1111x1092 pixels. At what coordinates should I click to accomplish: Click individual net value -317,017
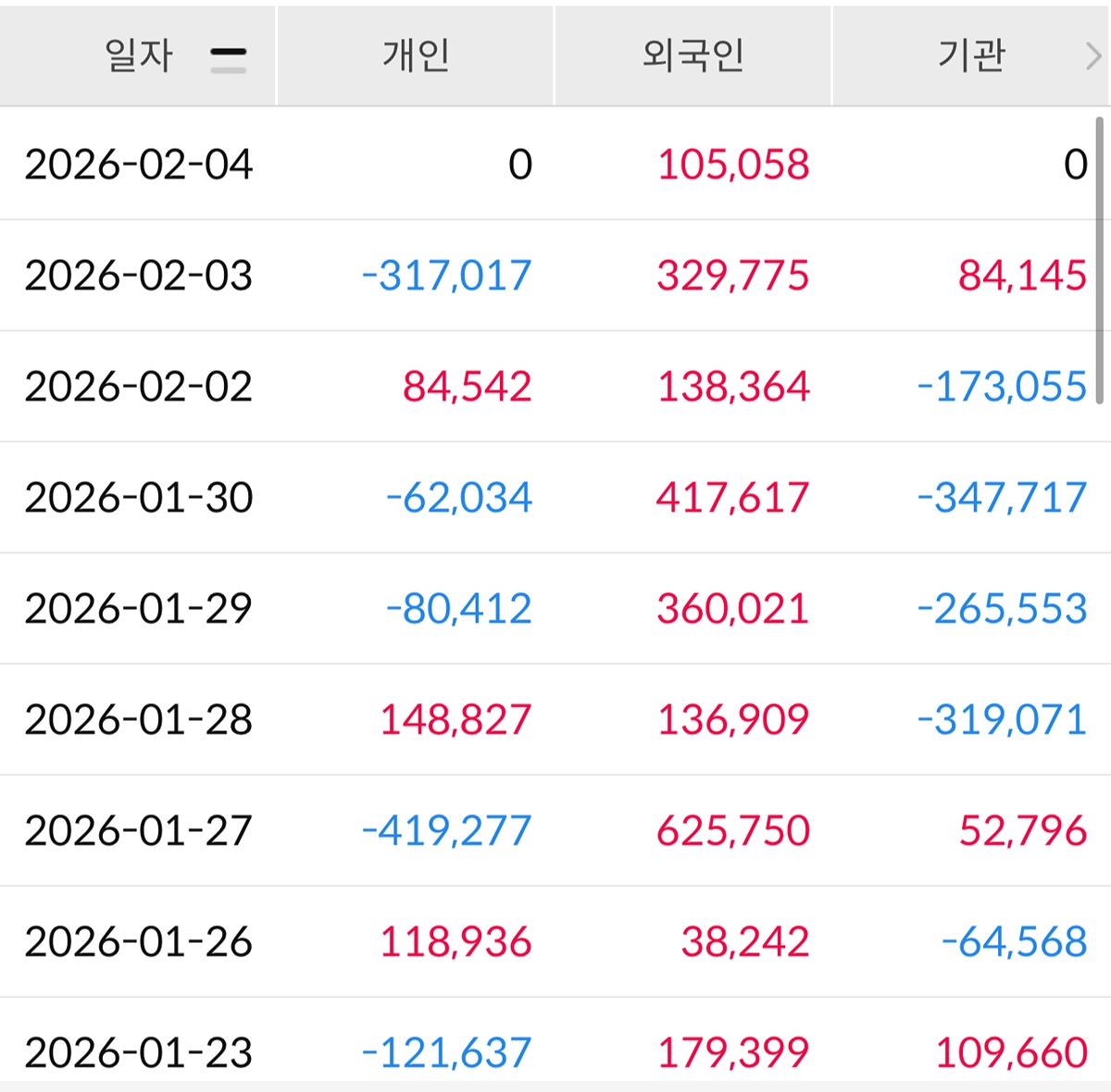447,276
